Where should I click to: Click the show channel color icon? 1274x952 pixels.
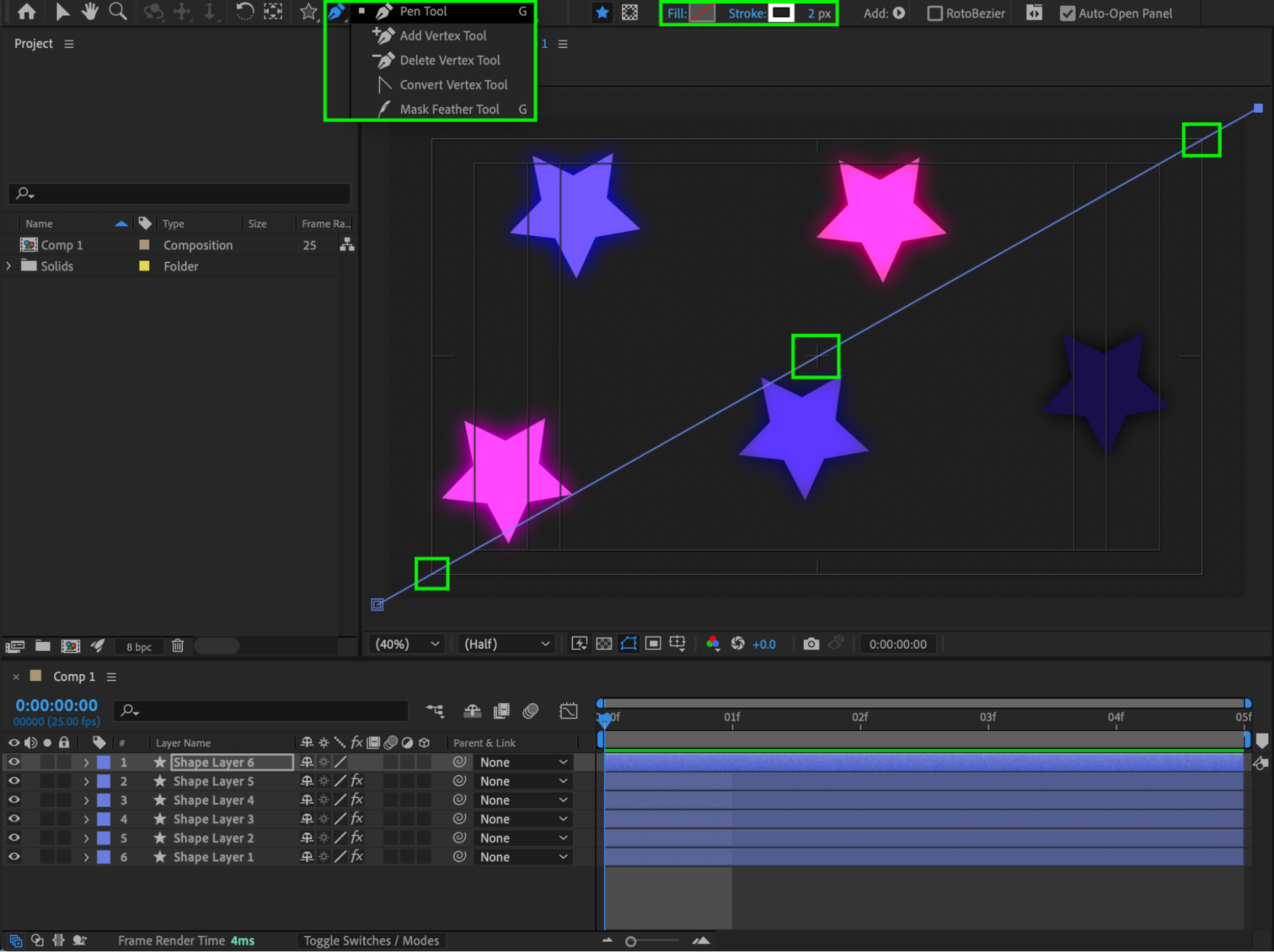[713, 644]
